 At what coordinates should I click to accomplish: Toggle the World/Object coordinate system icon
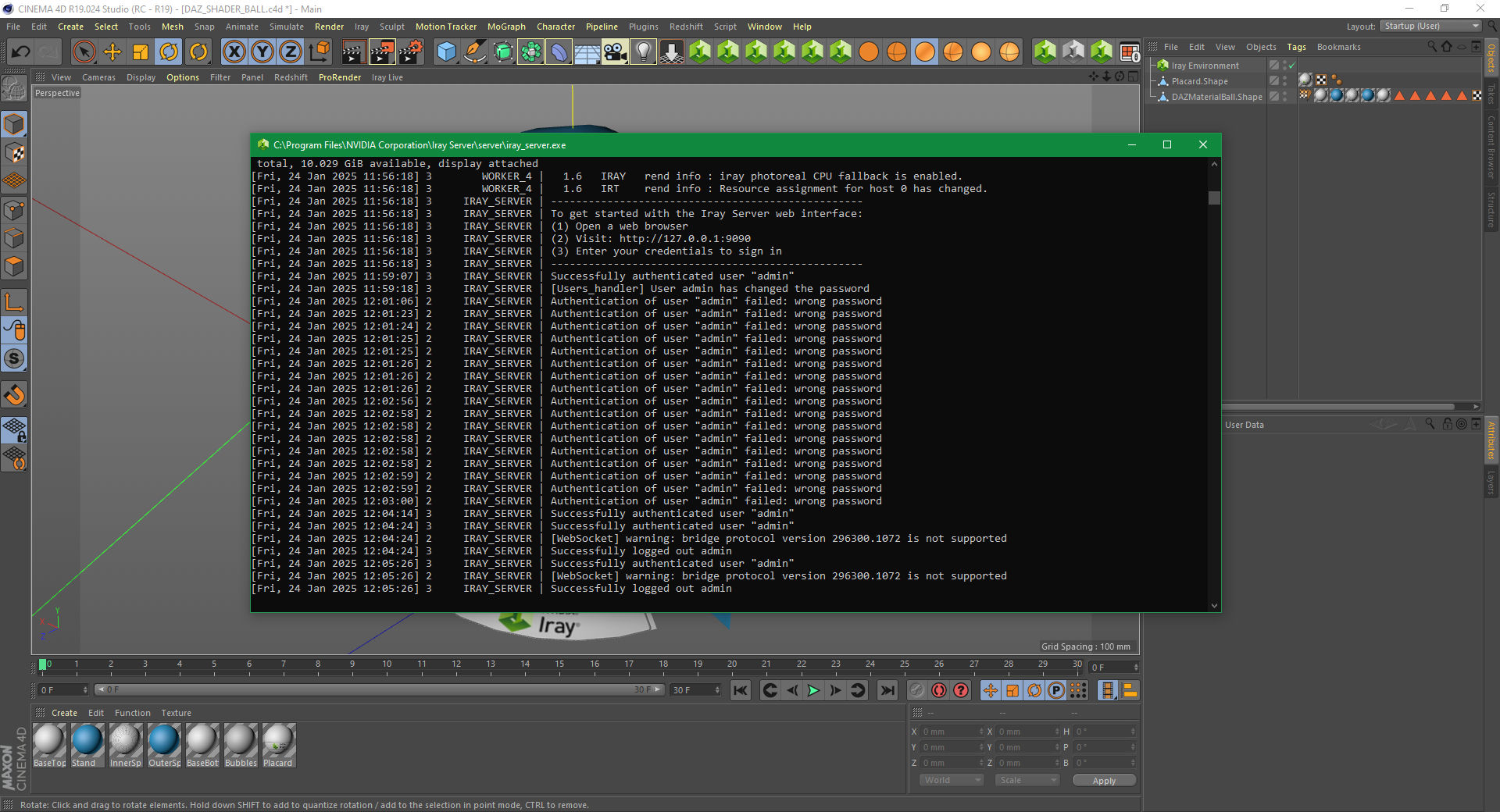[x=319, y=52]
